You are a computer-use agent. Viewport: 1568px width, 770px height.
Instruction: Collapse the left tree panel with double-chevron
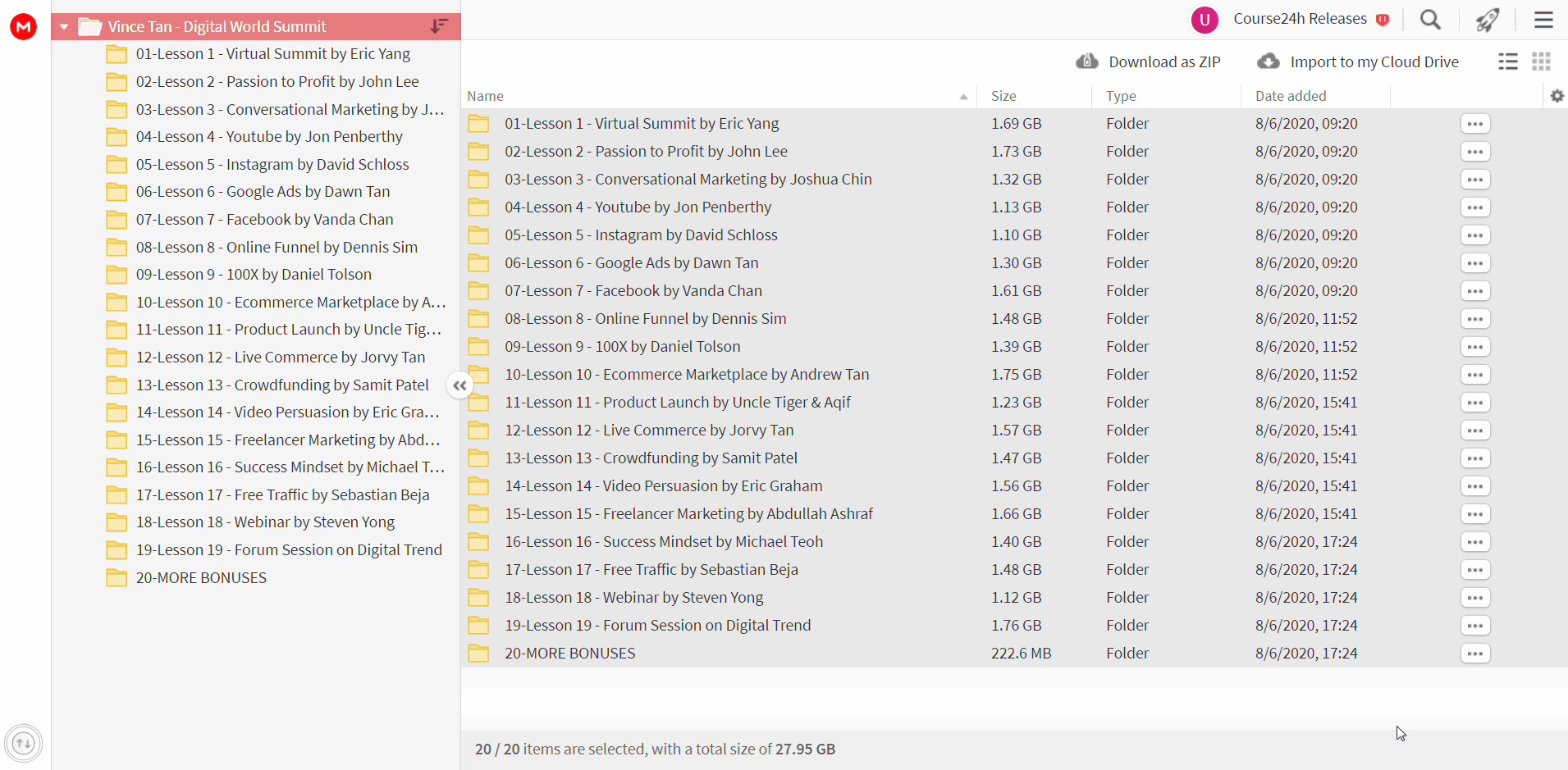pyautogui.click(x=459, y=385)
